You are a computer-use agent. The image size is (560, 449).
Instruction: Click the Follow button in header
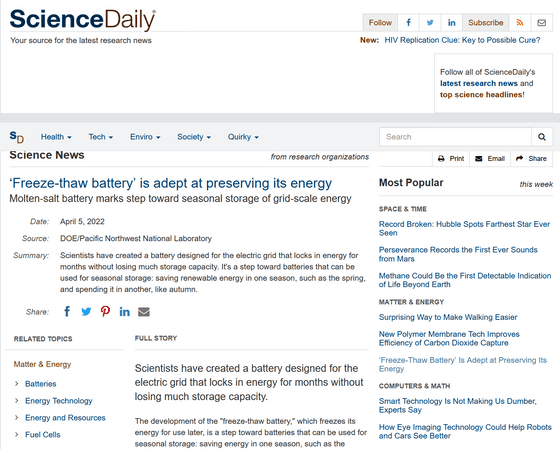coord(380,23)
